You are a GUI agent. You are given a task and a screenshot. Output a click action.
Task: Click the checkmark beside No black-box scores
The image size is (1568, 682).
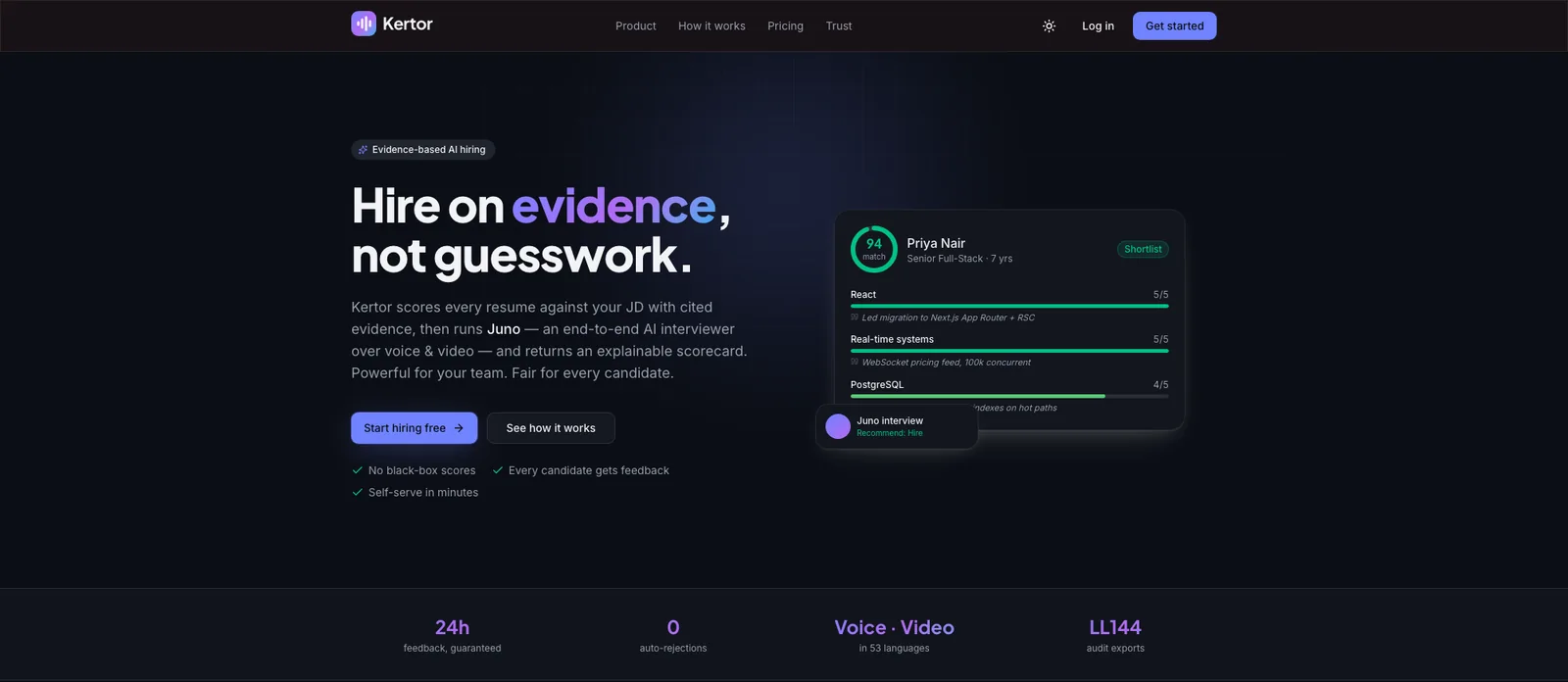358,470
